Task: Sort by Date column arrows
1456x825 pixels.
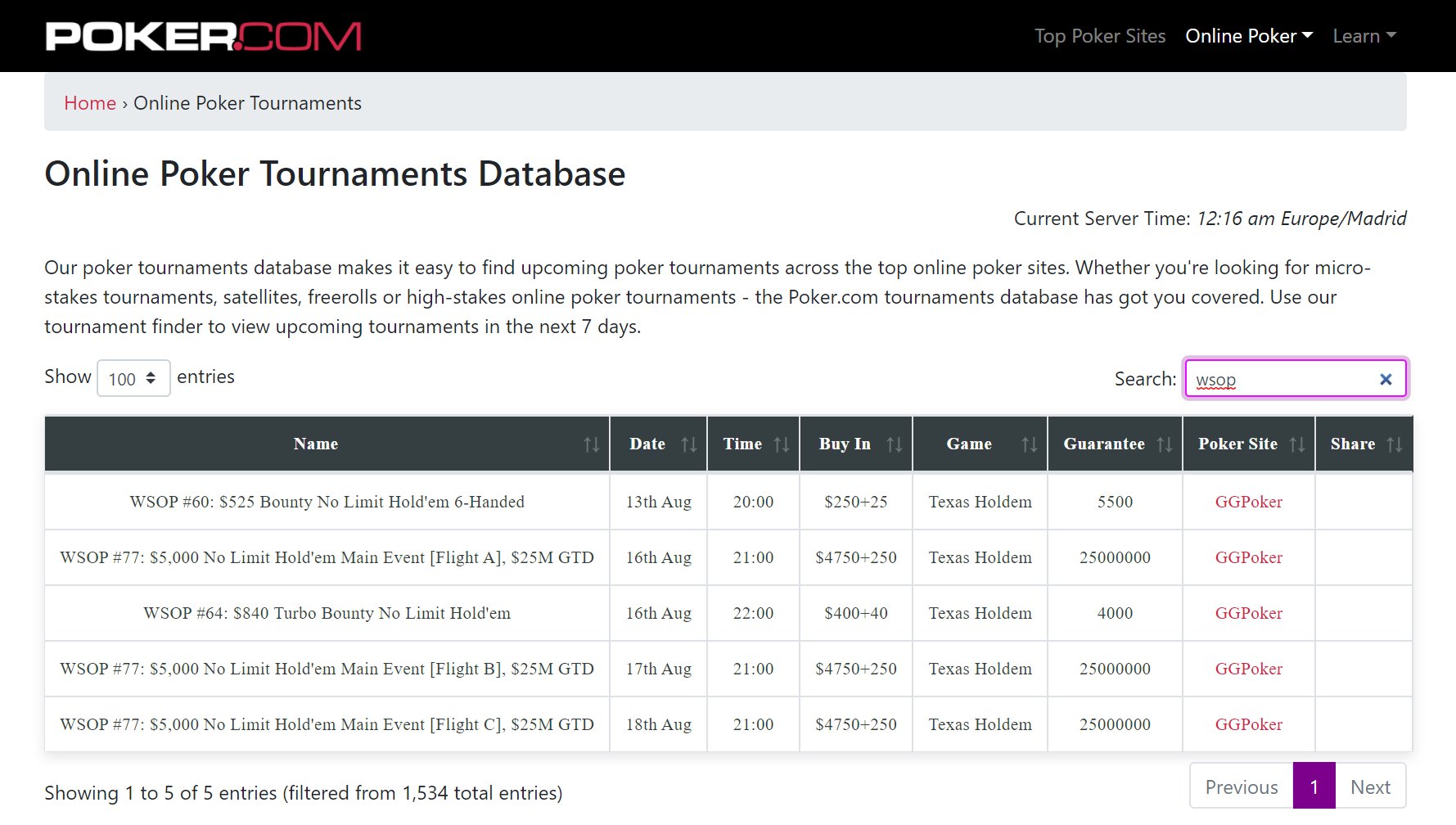Action: pyautogui.click(x=689, y=444)
